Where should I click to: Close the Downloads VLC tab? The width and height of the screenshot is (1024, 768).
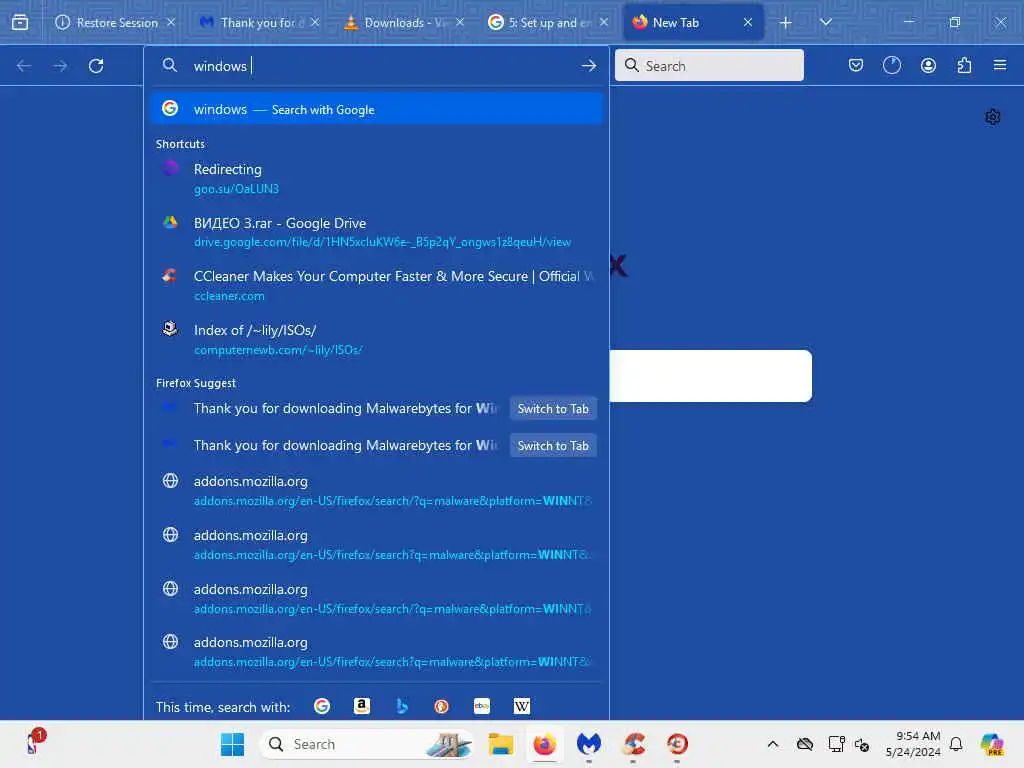coord(460,22)
